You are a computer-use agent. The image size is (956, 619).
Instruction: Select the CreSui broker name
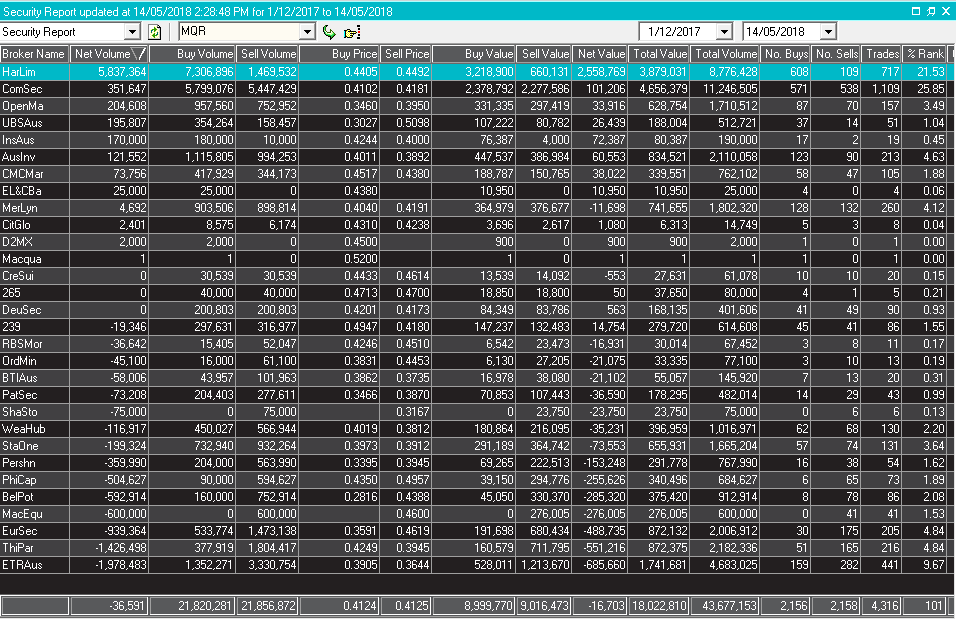coord(18,276)
